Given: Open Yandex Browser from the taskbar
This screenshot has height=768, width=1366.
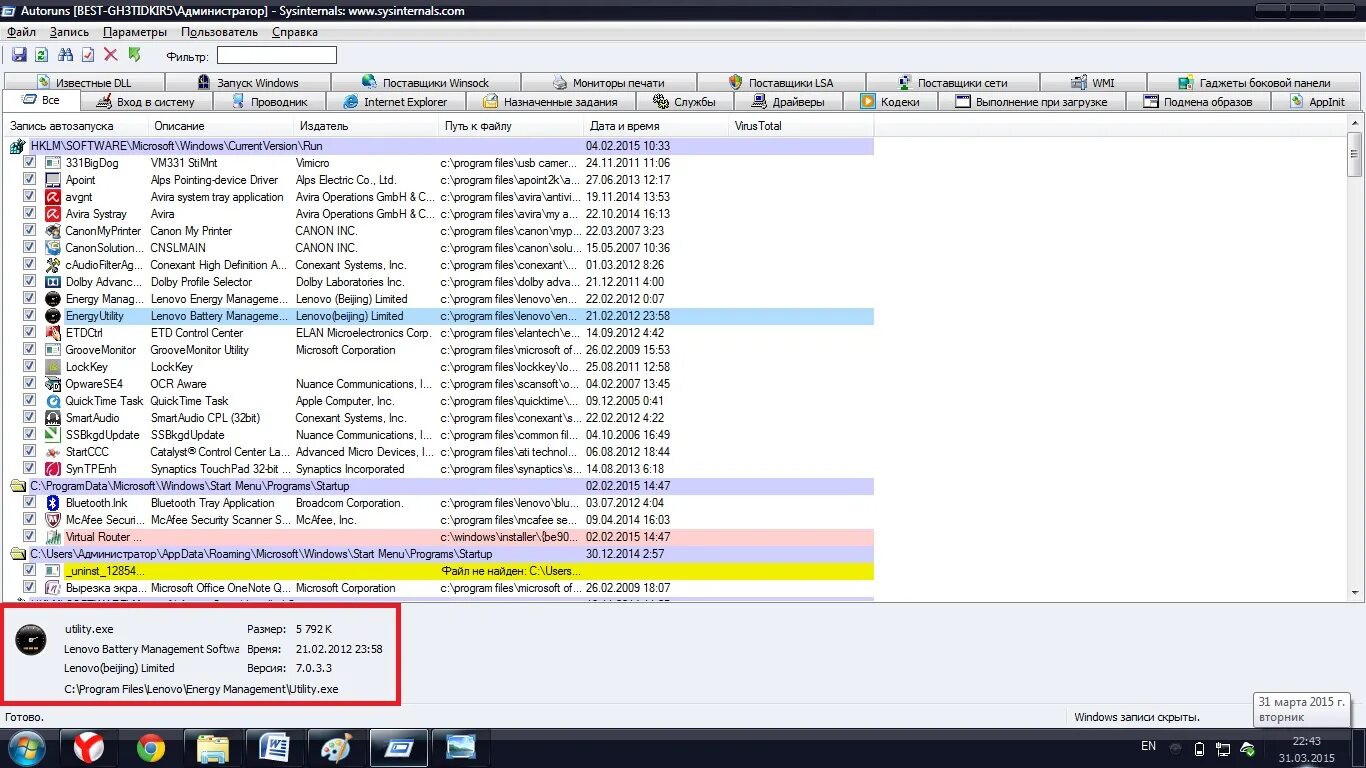Looking at the screenshot, I should click(89, 747).
